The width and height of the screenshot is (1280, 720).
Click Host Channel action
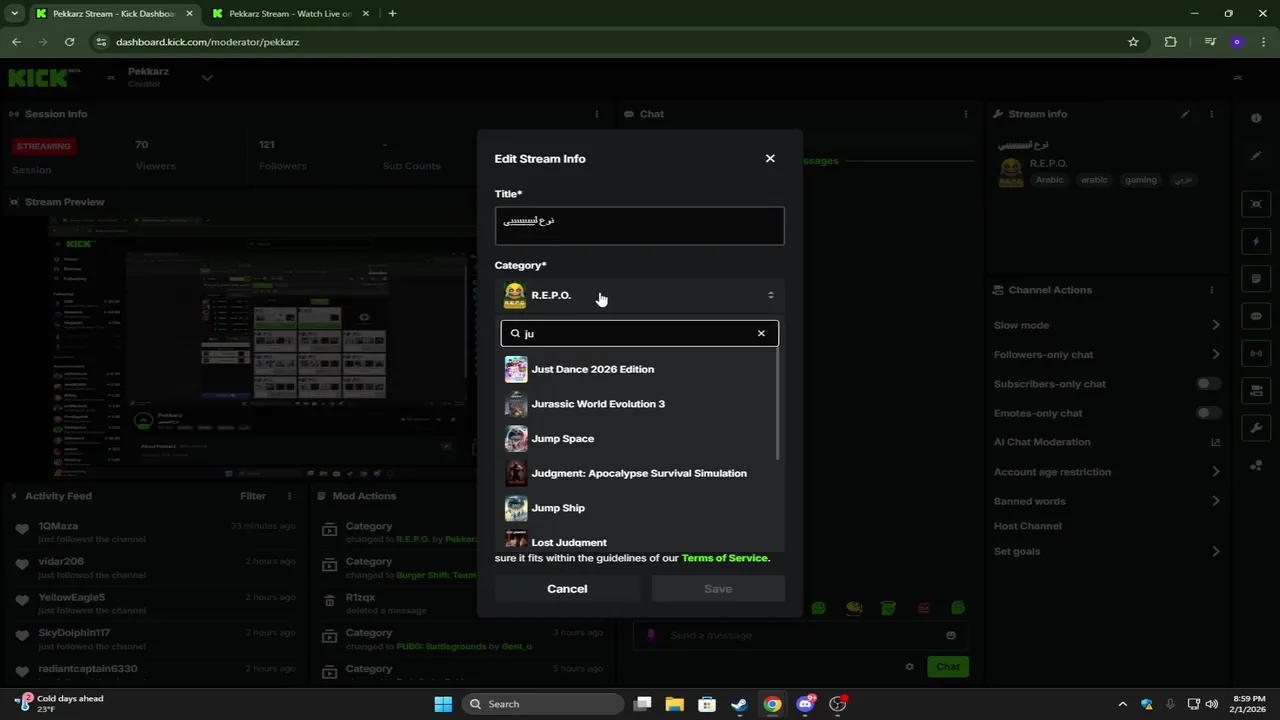coord(1027,526)
